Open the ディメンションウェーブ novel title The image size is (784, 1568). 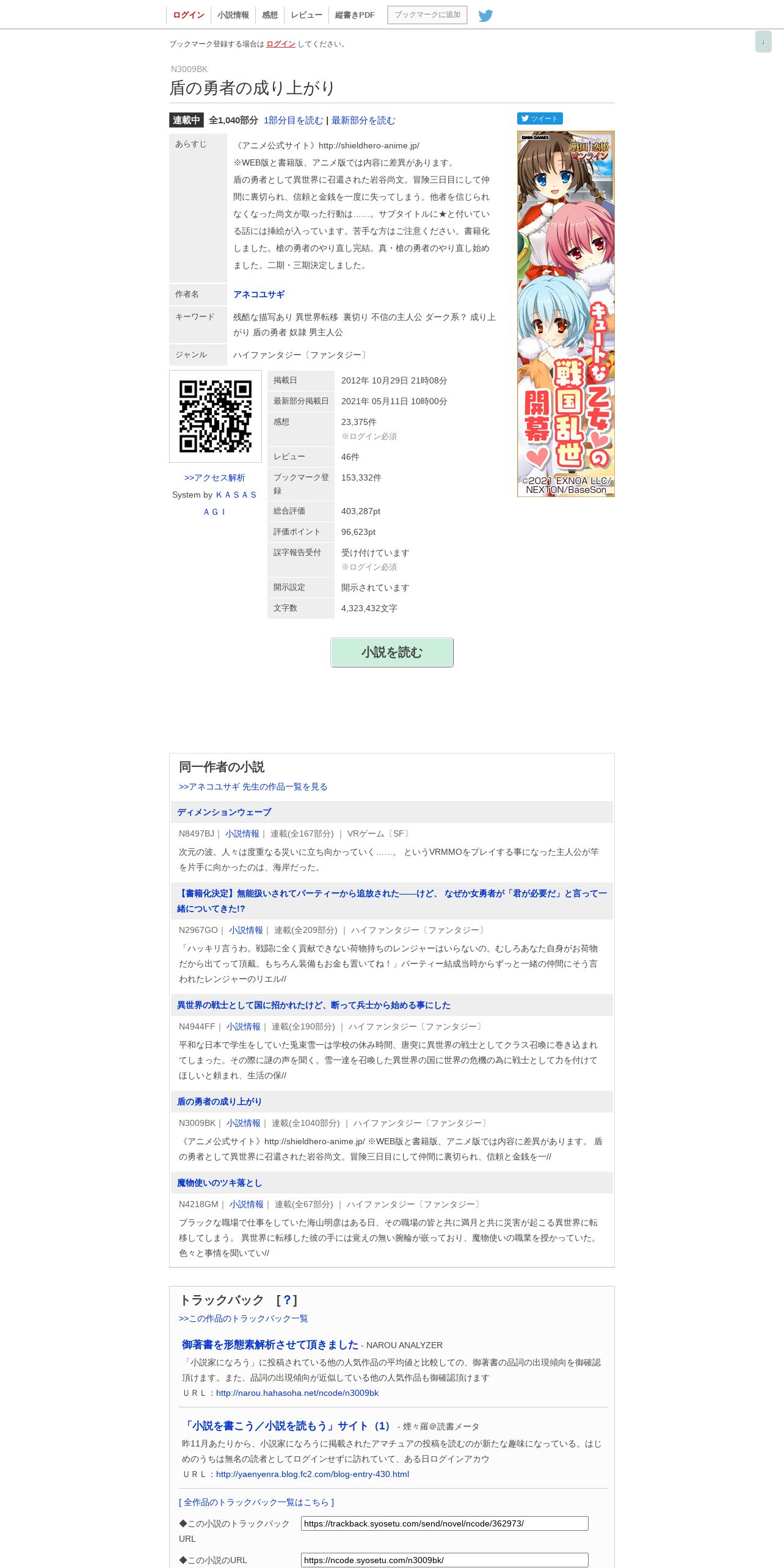[x=224, y=812]
